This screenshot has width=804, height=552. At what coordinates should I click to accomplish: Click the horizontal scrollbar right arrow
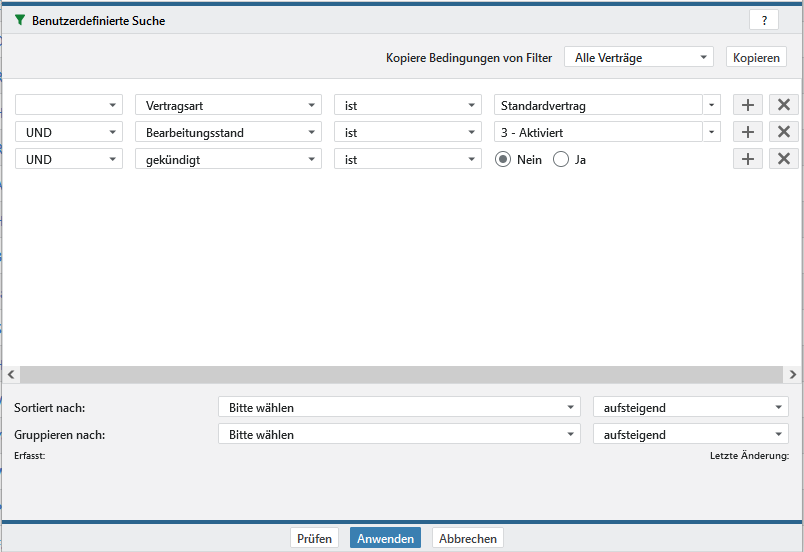click(793, 374)
